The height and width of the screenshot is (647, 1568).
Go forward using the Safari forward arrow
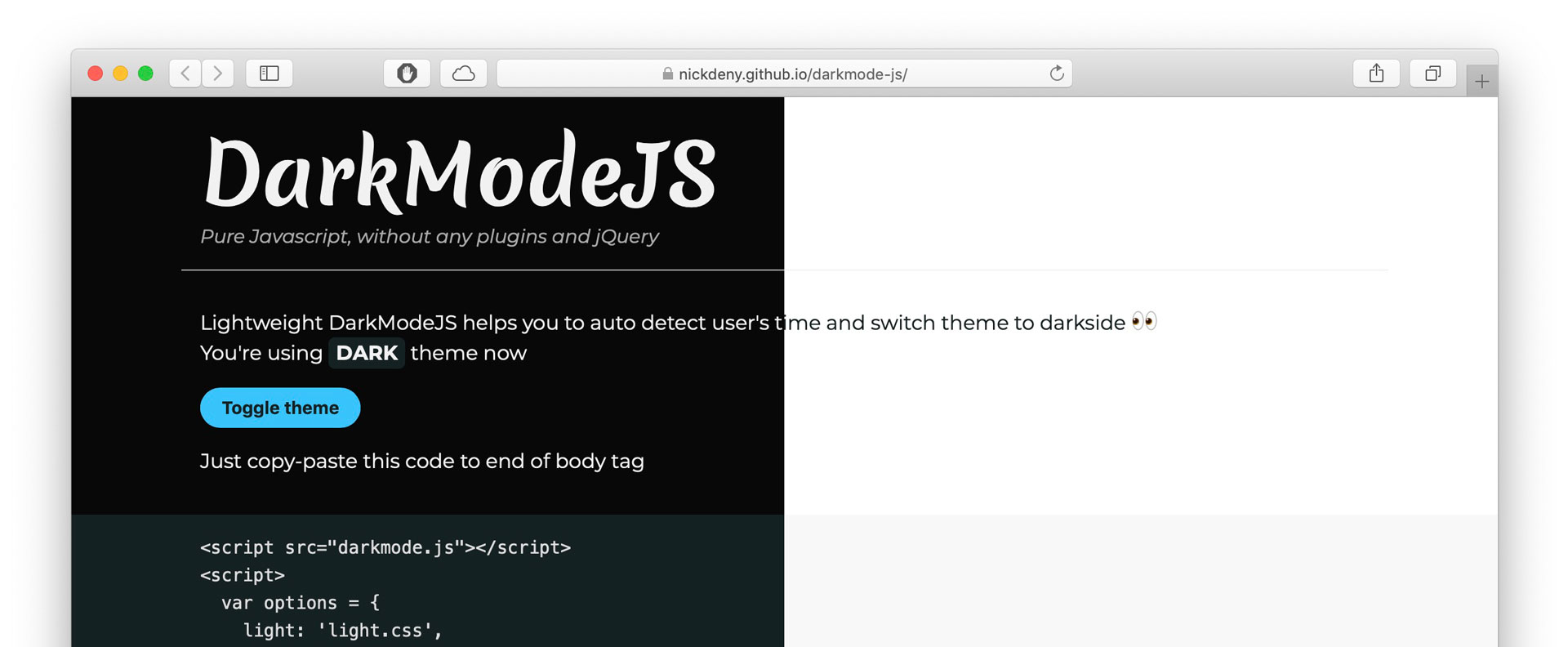[218, 74]
